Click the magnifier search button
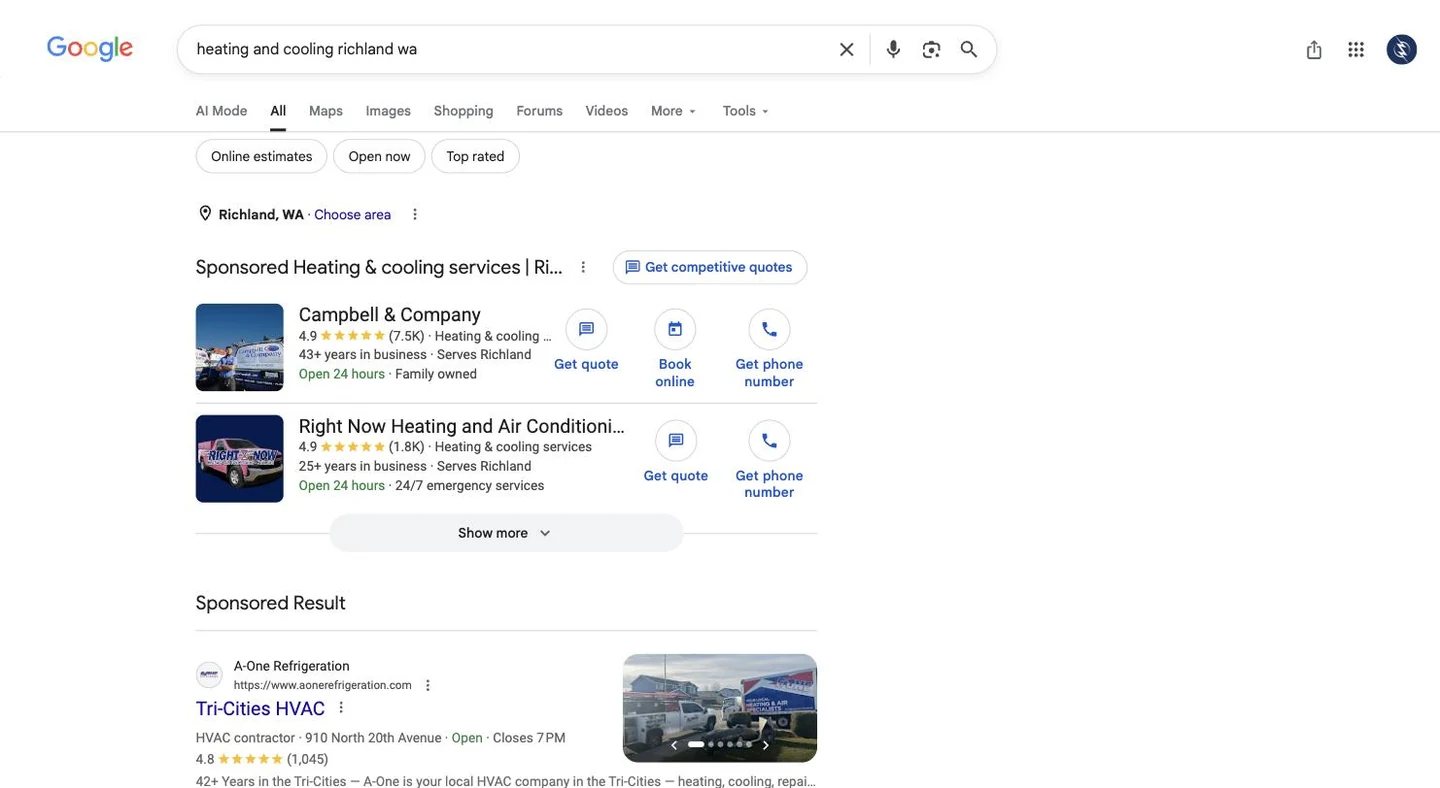Image resolution: width=1440 pixels, height=788 pixels. [x=968, y=49]
